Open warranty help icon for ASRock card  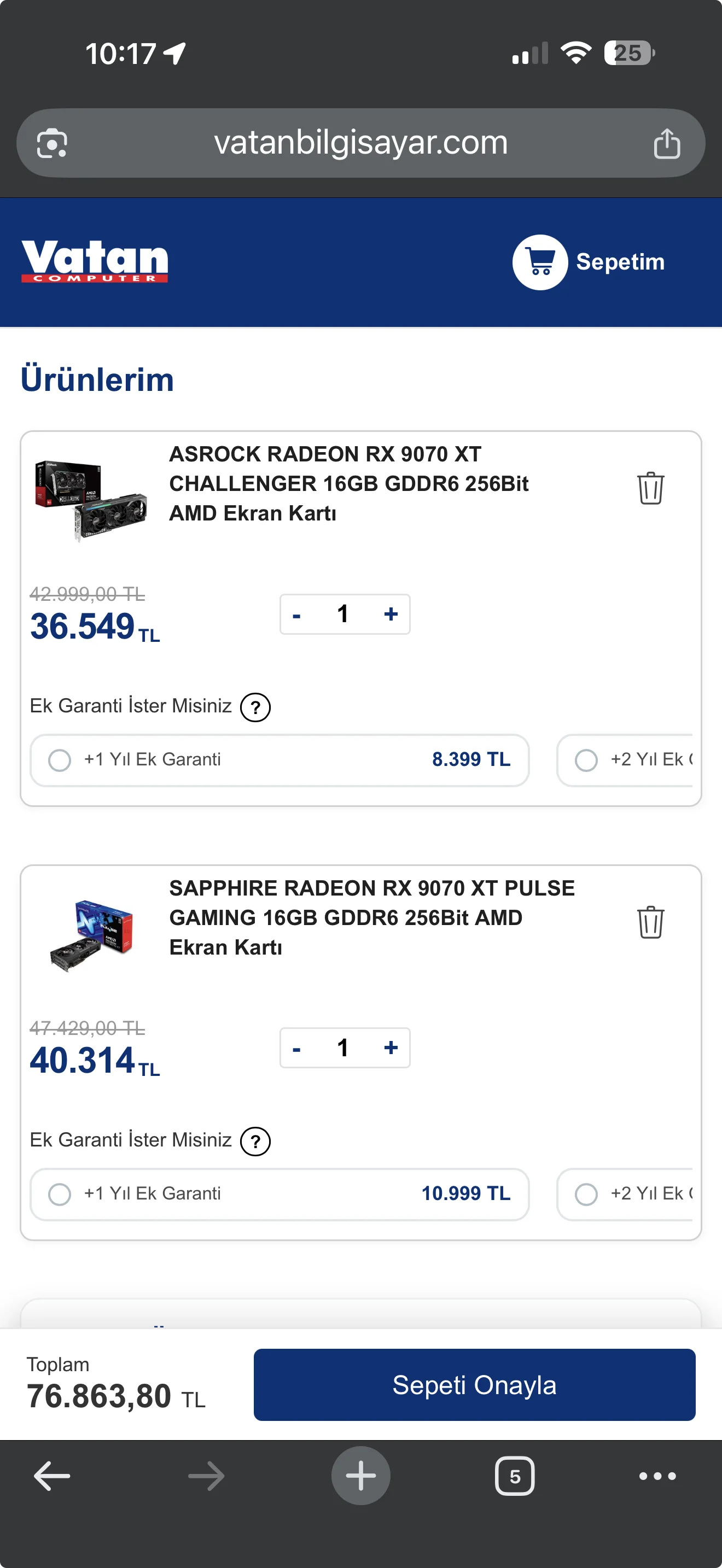click(255, 707)
